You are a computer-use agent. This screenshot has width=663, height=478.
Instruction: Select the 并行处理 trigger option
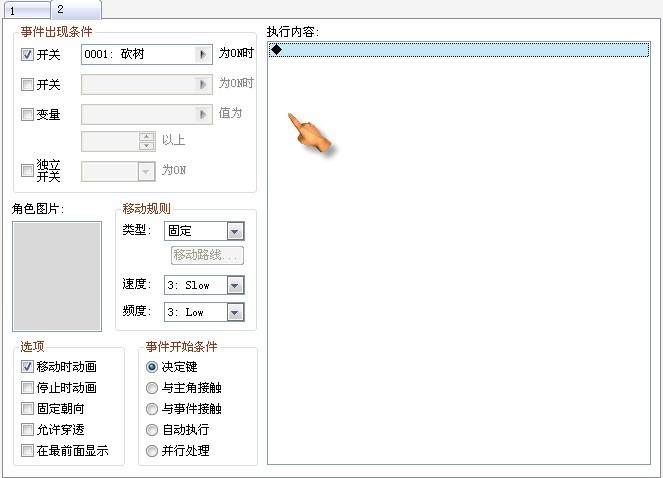tap(152, 451)
